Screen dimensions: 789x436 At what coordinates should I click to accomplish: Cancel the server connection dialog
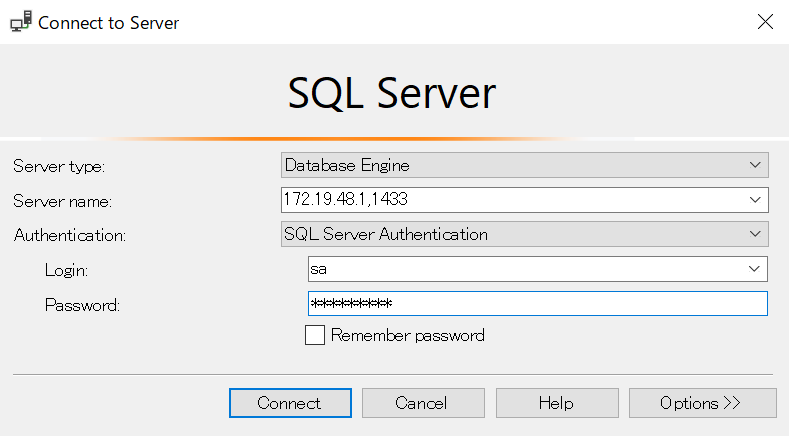point(421,403)
